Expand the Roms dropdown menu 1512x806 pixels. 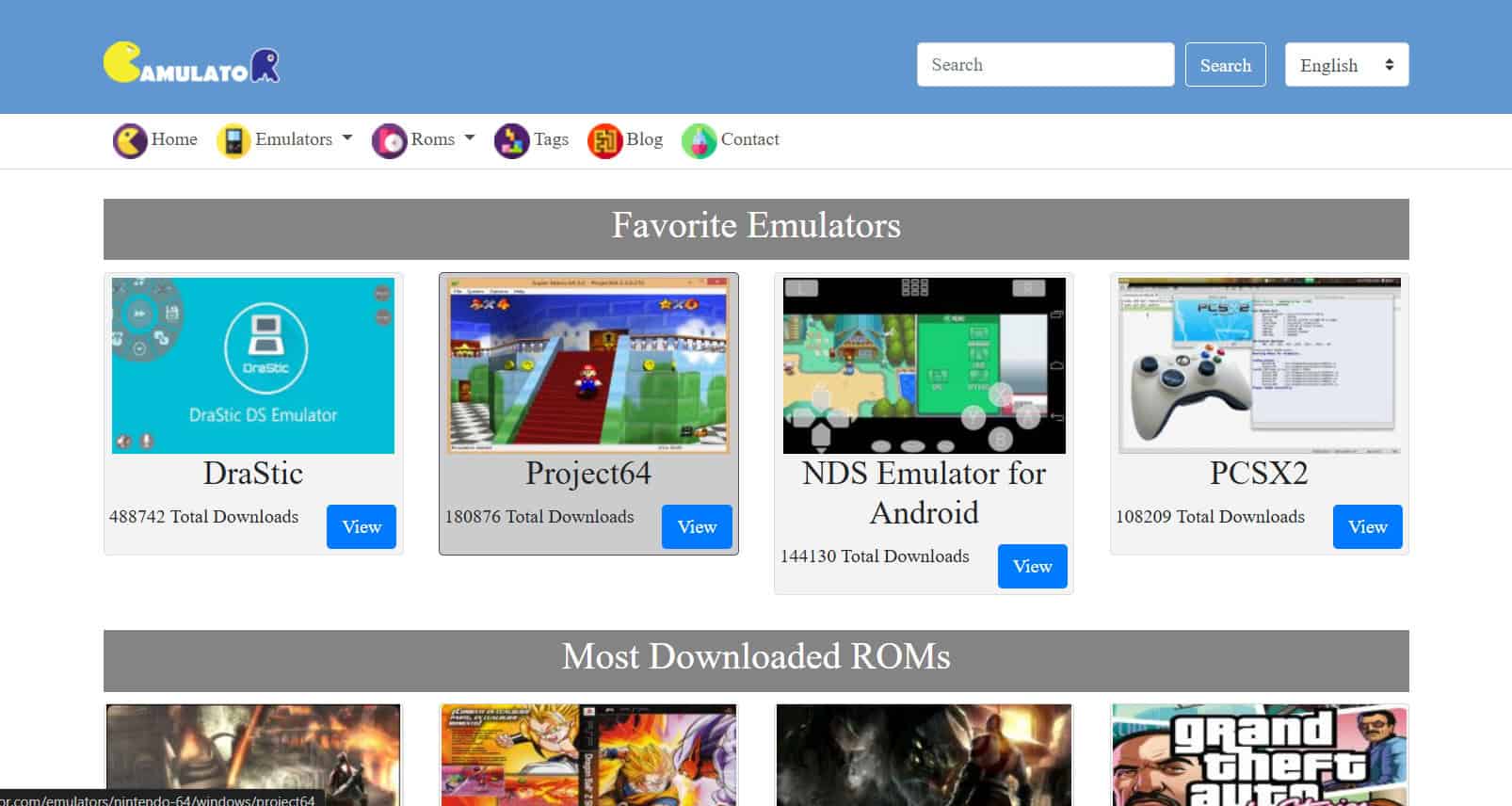[x=442, y=139]
